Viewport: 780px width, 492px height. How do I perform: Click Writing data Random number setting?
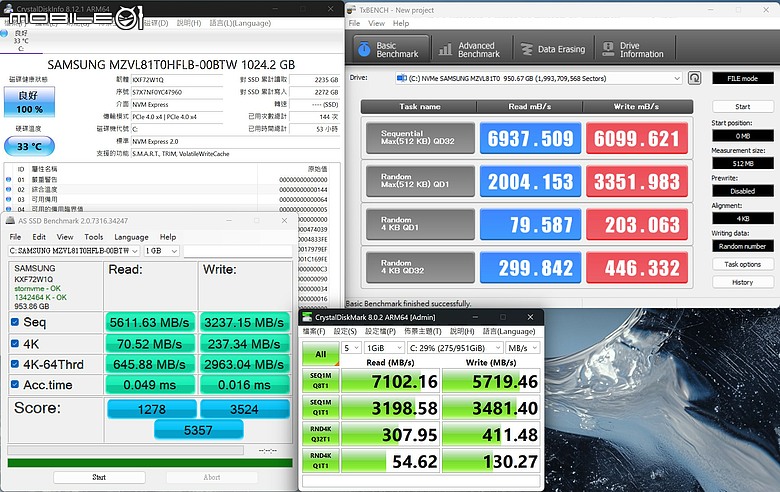743,246
